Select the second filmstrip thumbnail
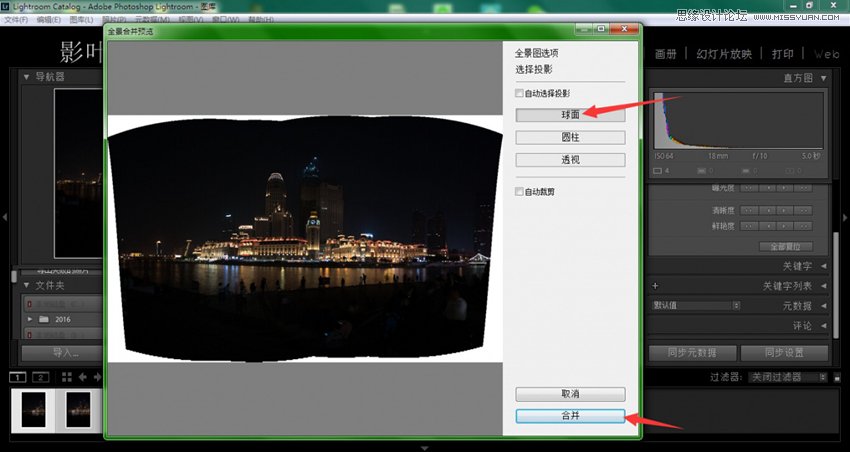850x452 pixels. pyautogui.click(x=79, y=410)
